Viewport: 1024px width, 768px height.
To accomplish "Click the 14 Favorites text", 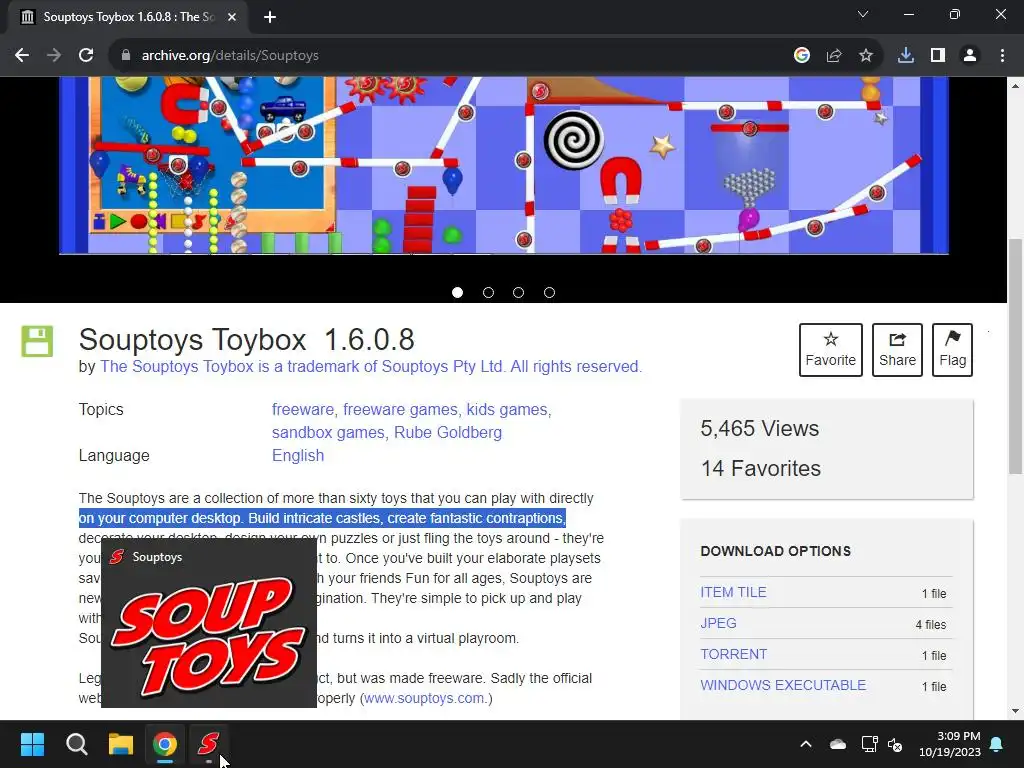I will click(761, 468).
